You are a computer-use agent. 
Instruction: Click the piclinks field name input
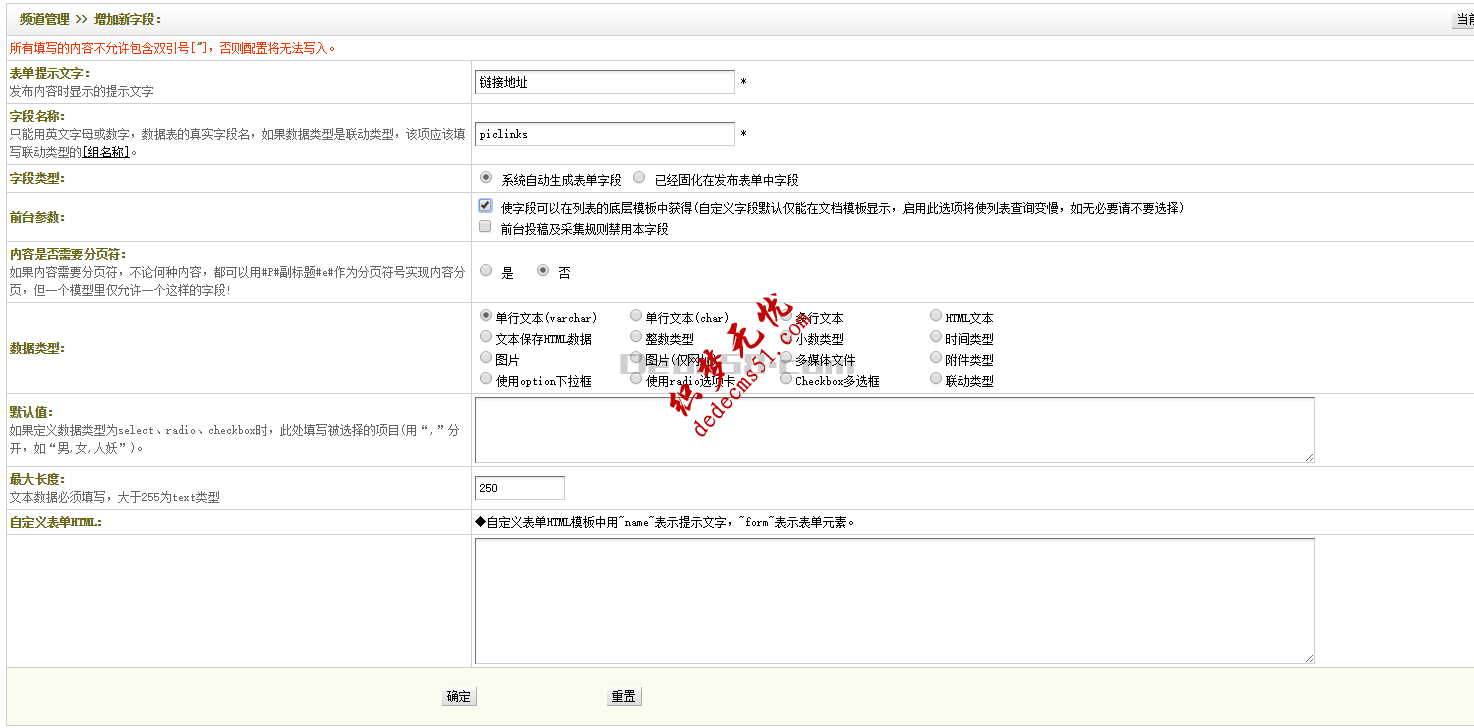[604, 133]
